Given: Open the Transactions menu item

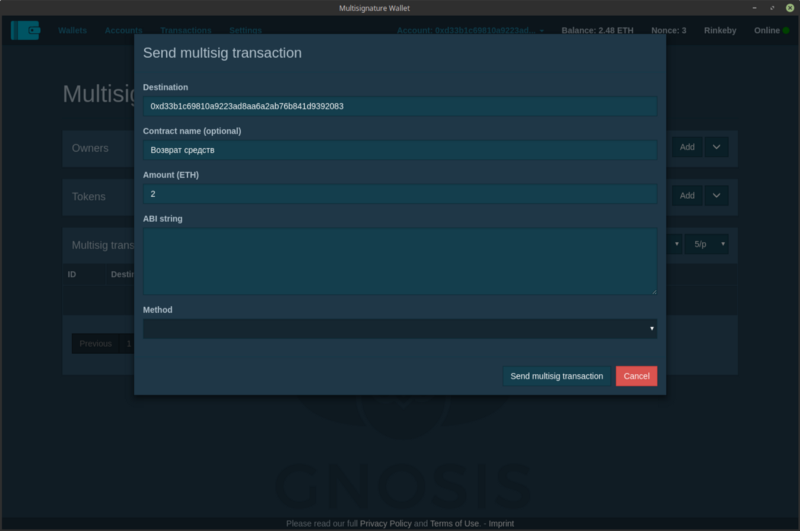Looking at the screenshot, I should point(186,30).
